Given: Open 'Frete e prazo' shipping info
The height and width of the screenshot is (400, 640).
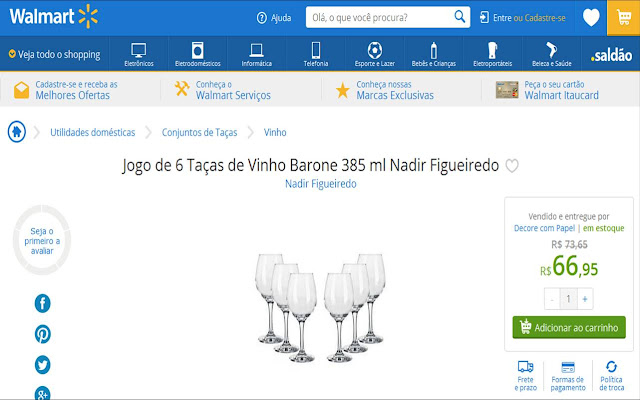Looking at the screenshot, I should coord(525,376).
